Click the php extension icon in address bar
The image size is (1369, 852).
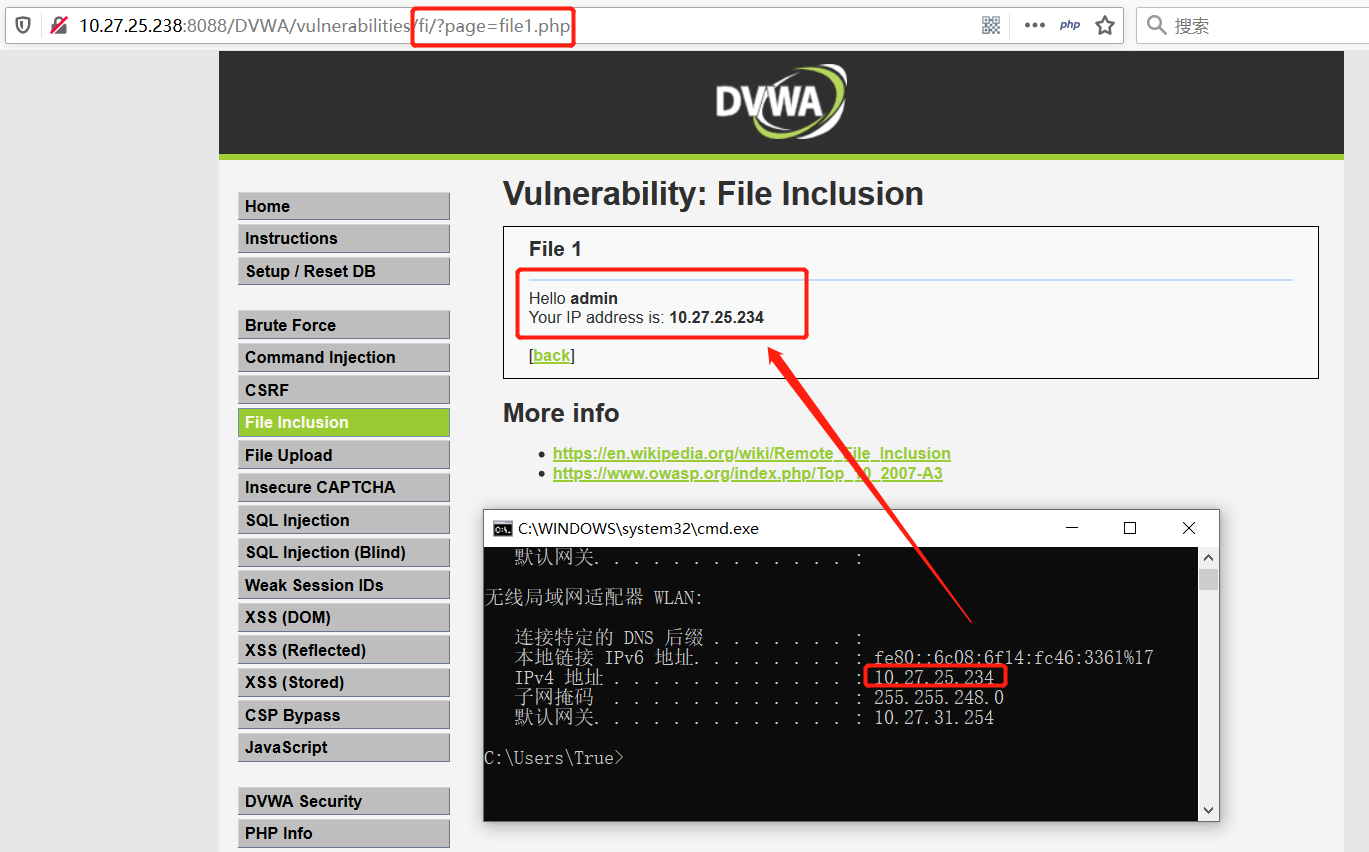pyautogui.click(x=1070, y=25)
